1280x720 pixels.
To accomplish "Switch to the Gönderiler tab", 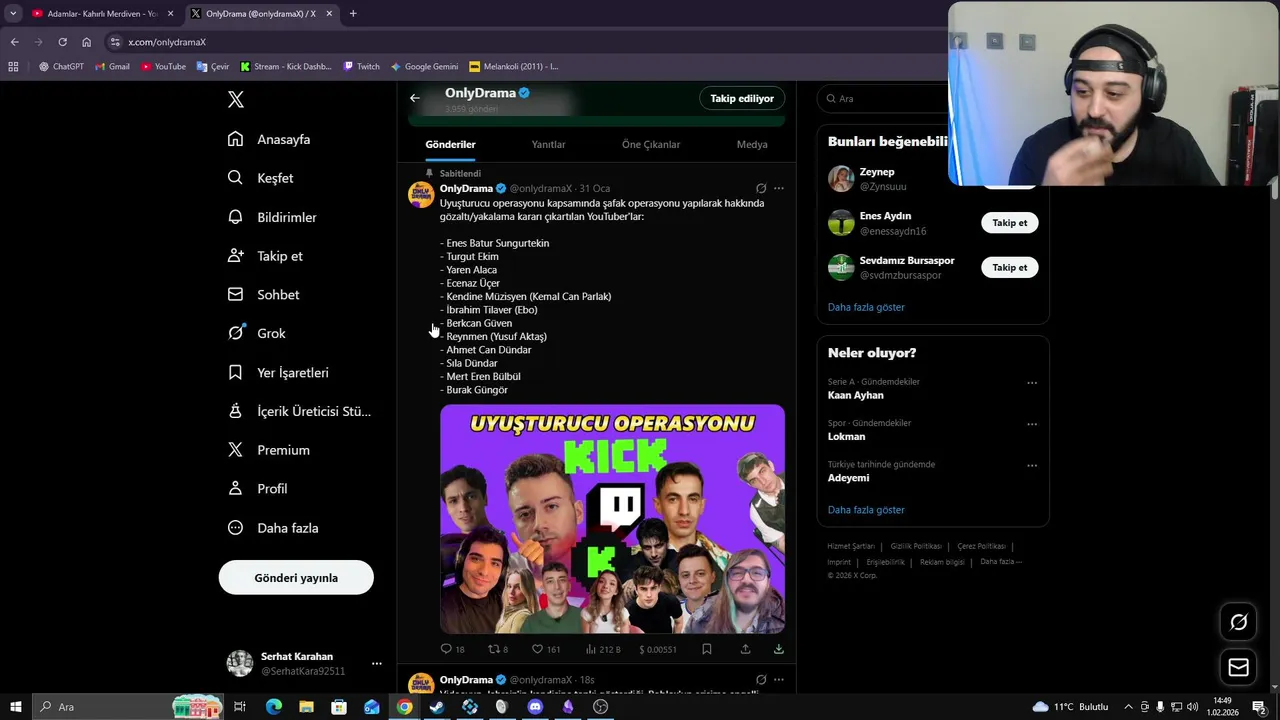I will click(450, 144).
